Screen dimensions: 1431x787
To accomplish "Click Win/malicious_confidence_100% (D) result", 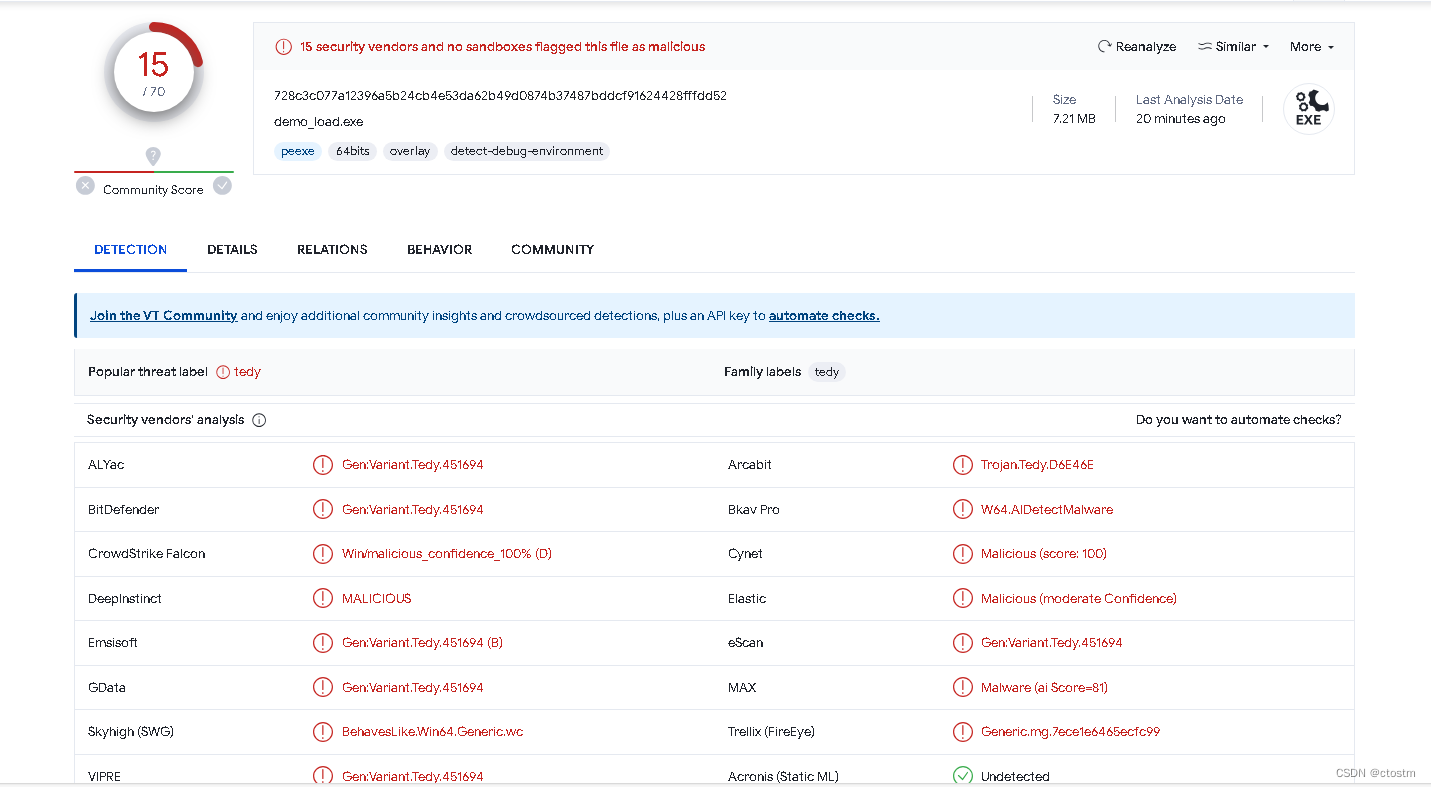I will [447, 554].
